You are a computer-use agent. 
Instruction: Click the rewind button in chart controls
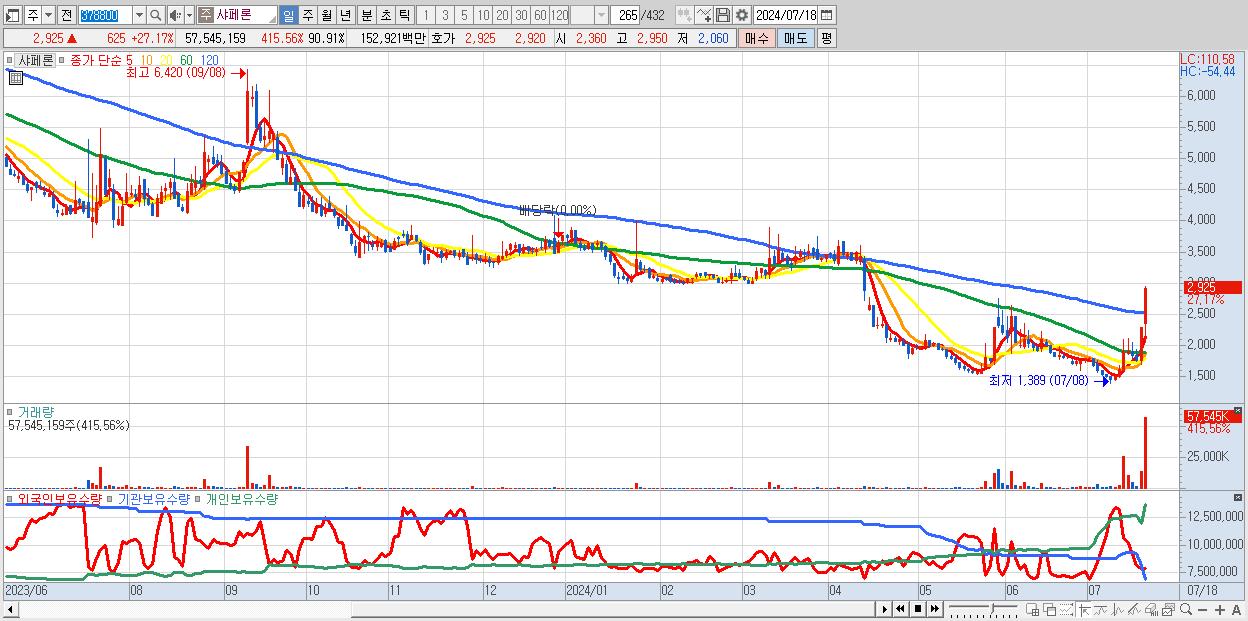click(x=900, y=609)
